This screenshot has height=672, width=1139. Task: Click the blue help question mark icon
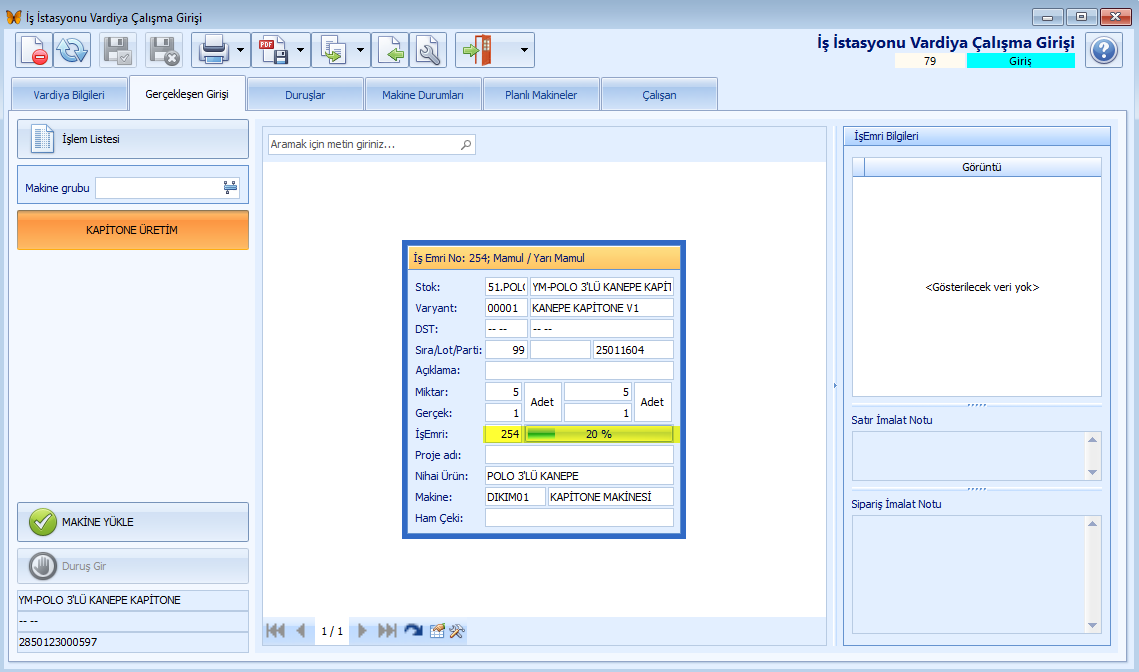1103,51
